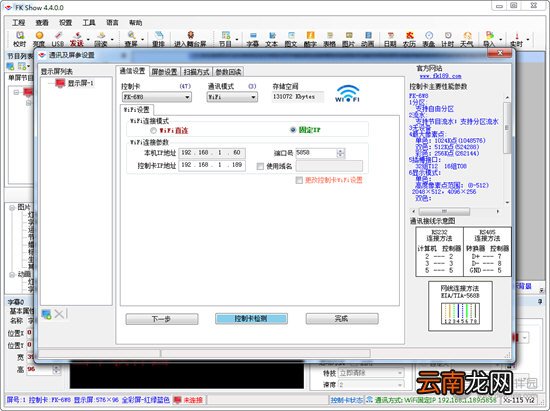
Task: Click the 重排 rearrange toolbar icon
Action: 159,39
